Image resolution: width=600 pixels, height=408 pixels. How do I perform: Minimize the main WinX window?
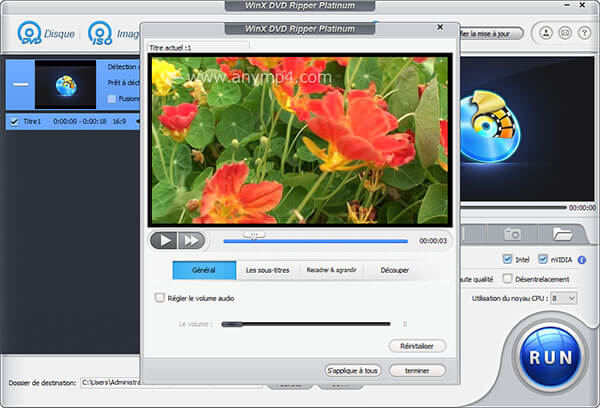point(567,5)
